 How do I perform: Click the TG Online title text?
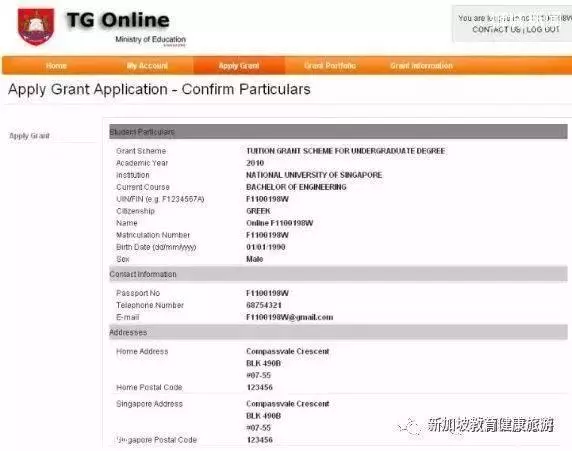tap(118, 20)
